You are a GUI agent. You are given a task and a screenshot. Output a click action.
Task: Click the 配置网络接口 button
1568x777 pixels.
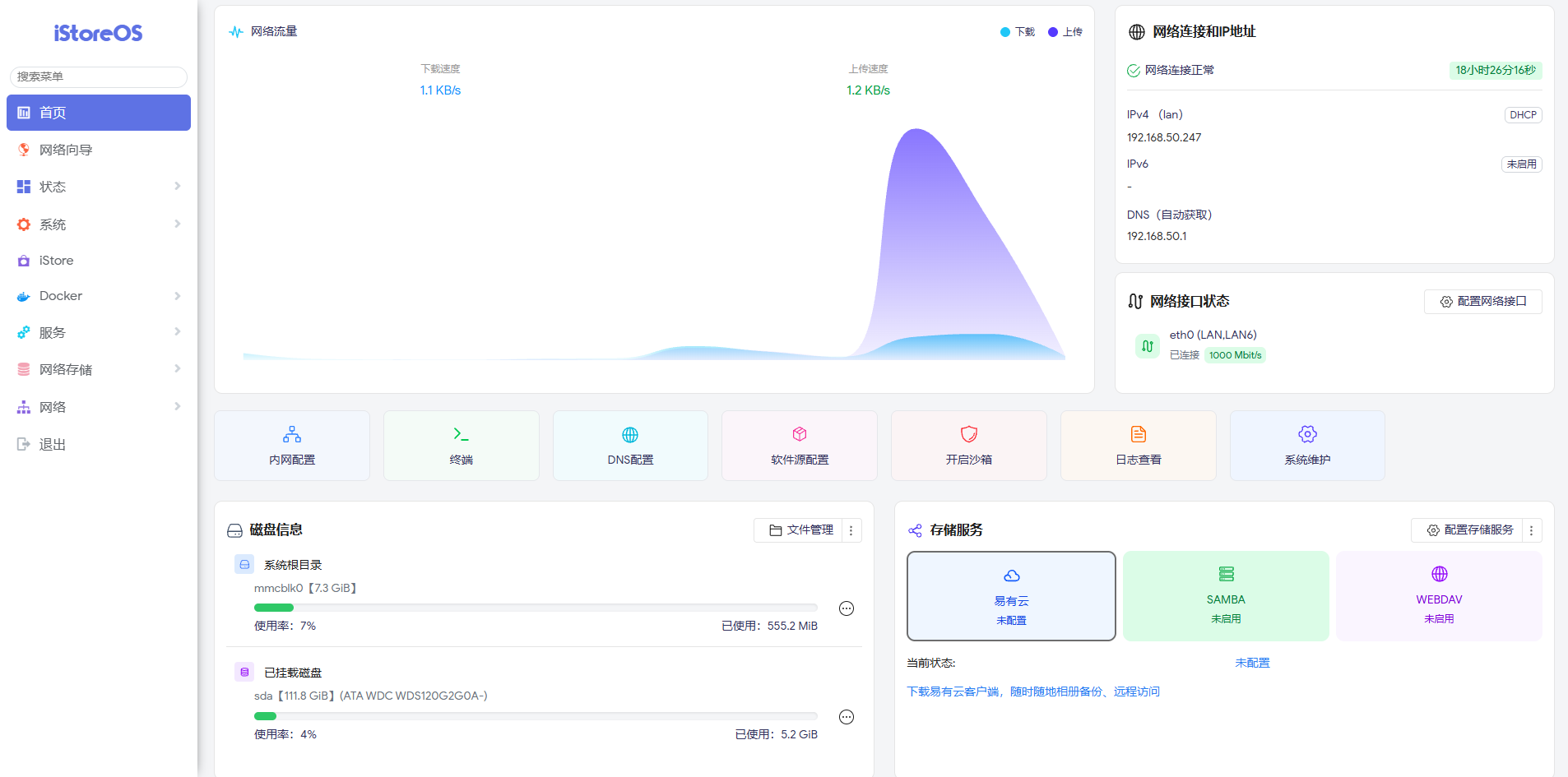1482,302
